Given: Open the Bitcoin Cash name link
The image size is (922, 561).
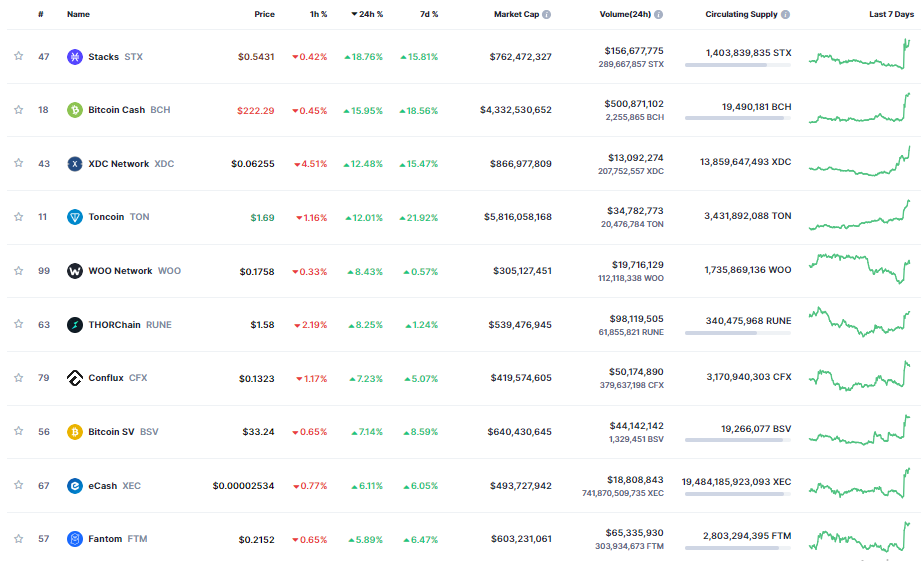Looking at the screenshot, I should pyautogui.click(x=116, y=110).
